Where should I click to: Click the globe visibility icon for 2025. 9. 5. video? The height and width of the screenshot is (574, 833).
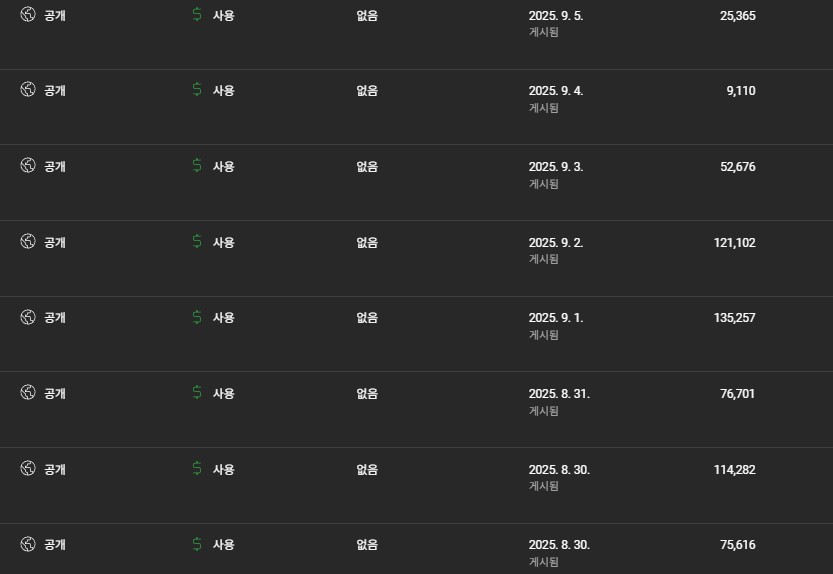(28, 15)
